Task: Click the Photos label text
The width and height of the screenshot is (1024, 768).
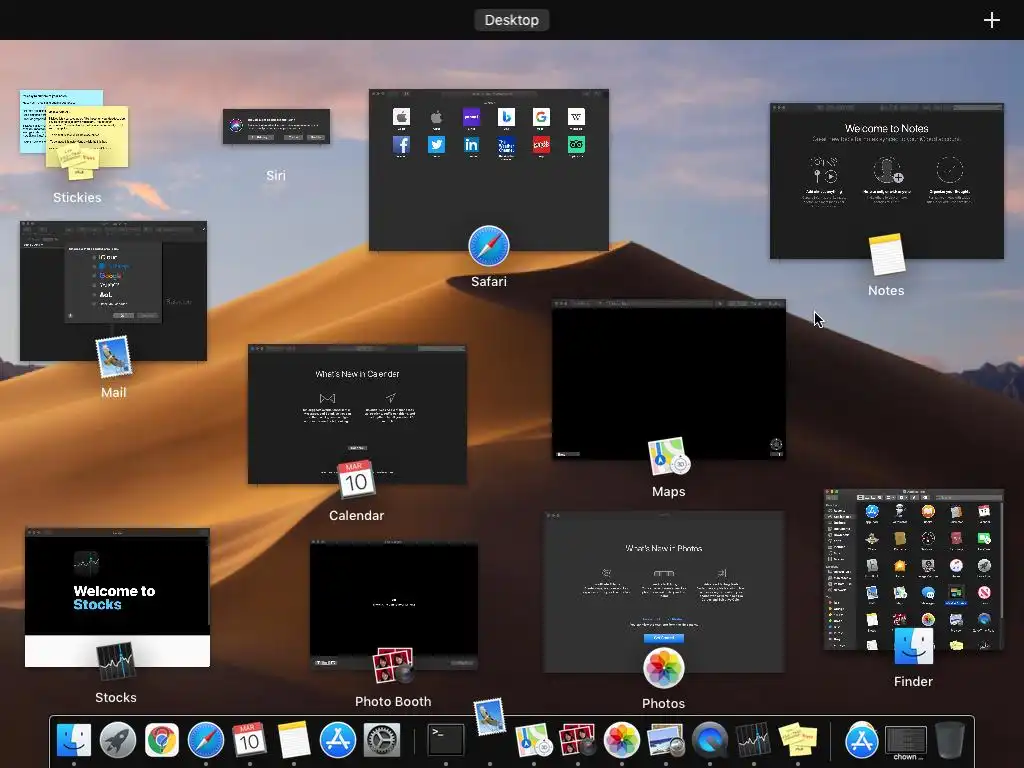Action: pos(664,703)
